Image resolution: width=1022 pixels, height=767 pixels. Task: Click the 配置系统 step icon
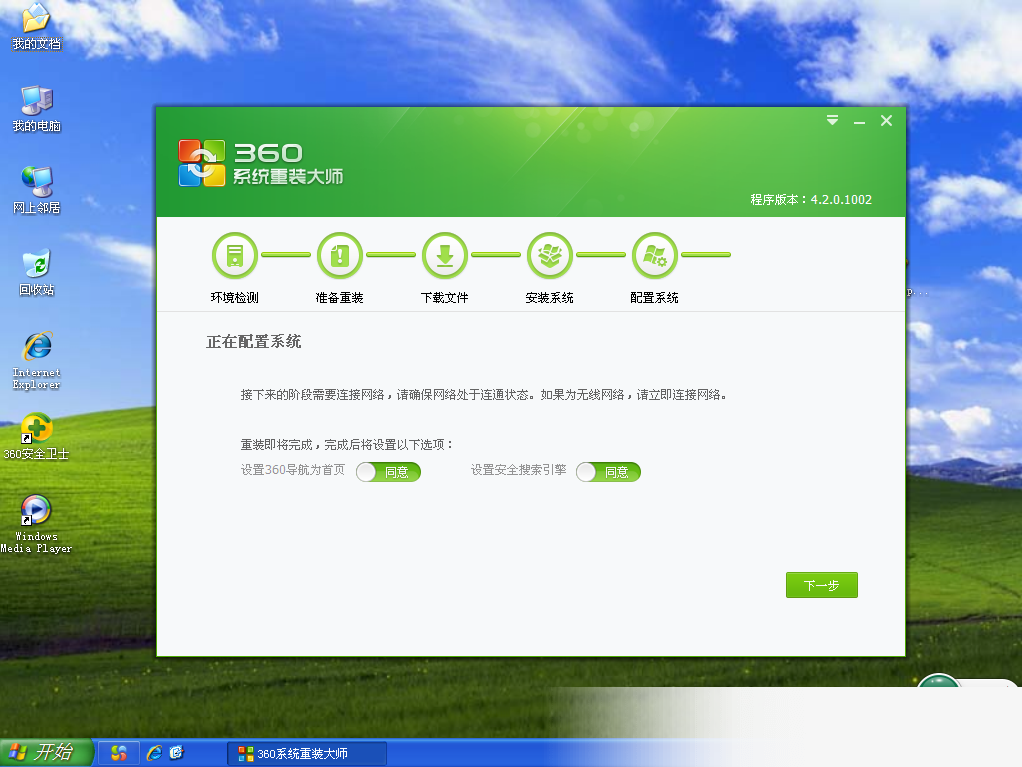[x=654, y=255]
